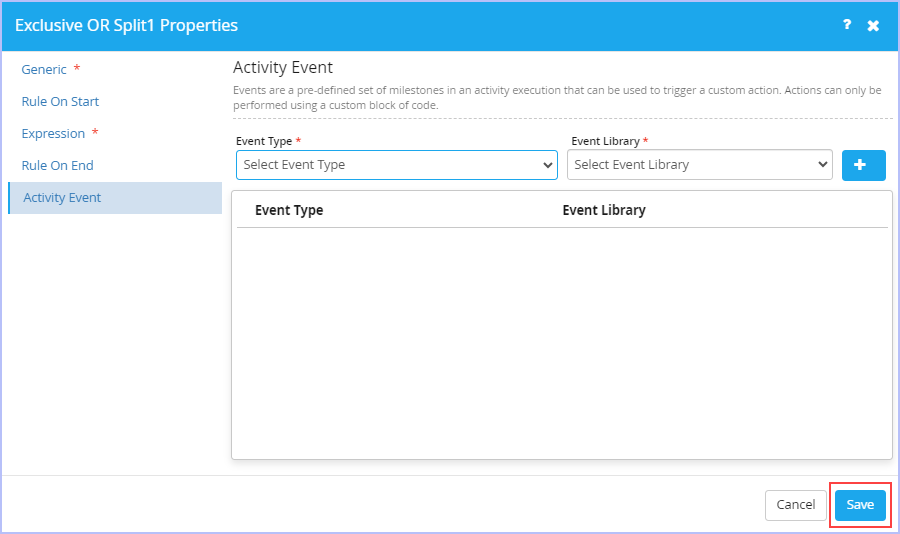The image size is (900, 534).
Task: Click the Event Type dropdown chevron arrow
Action: click(x=548, y=165)
